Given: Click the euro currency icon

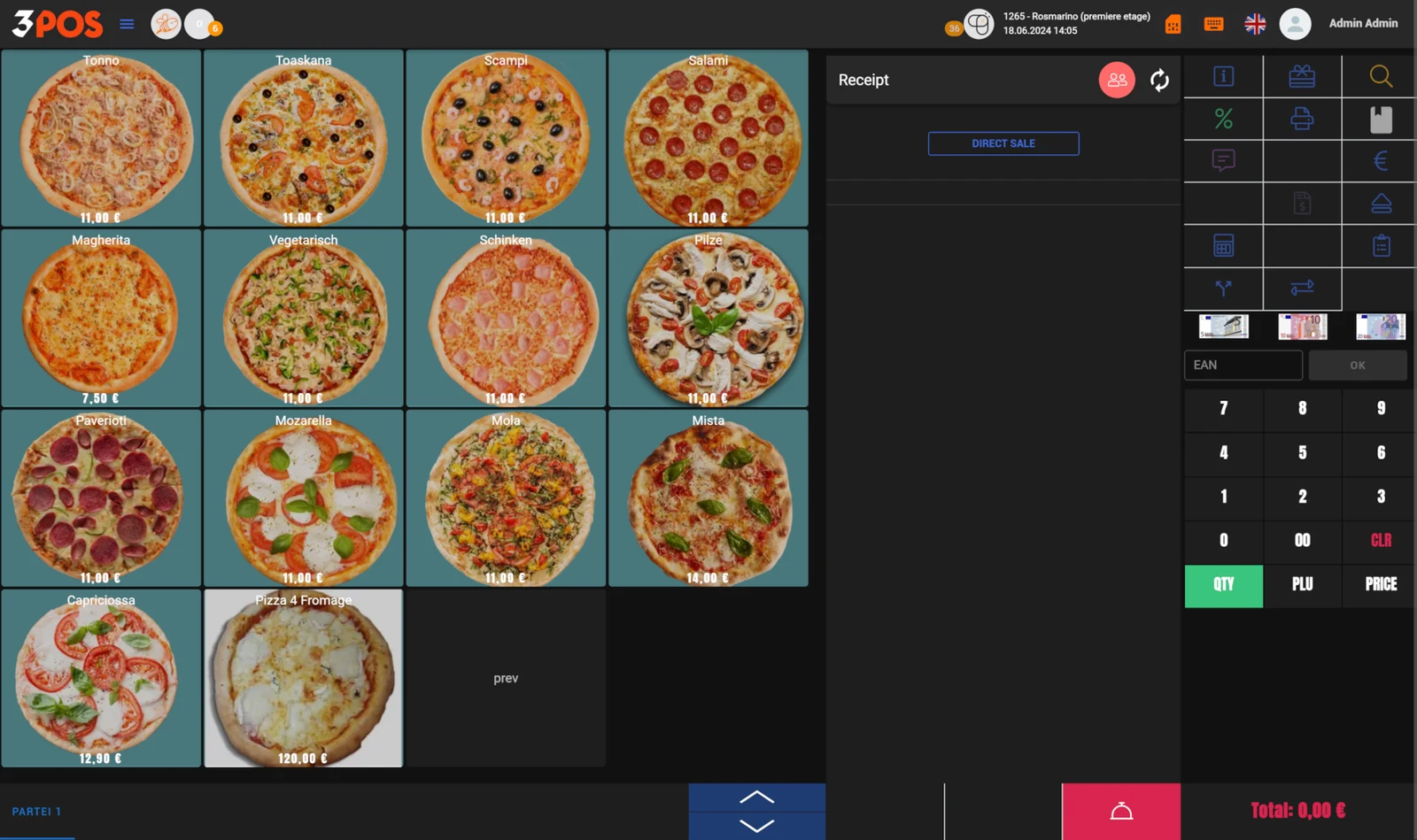Looking at the screenshot, I should [x=1381, y=161].
